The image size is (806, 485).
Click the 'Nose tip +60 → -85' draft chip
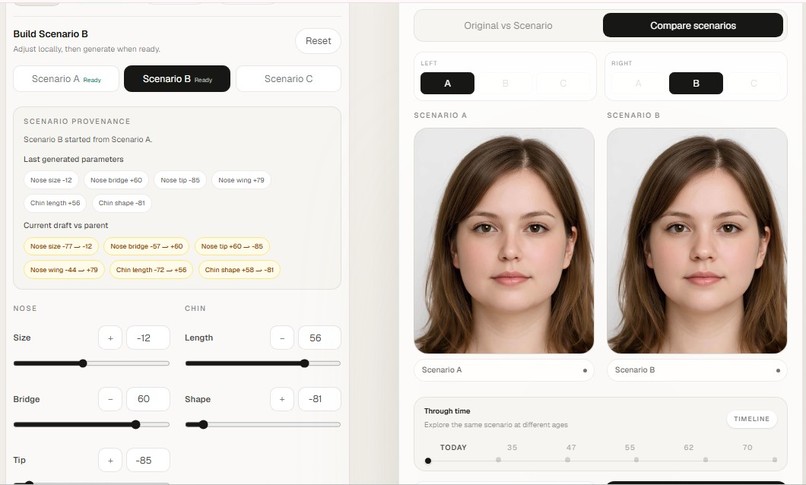pyautogui.click(x=232, y=247)
